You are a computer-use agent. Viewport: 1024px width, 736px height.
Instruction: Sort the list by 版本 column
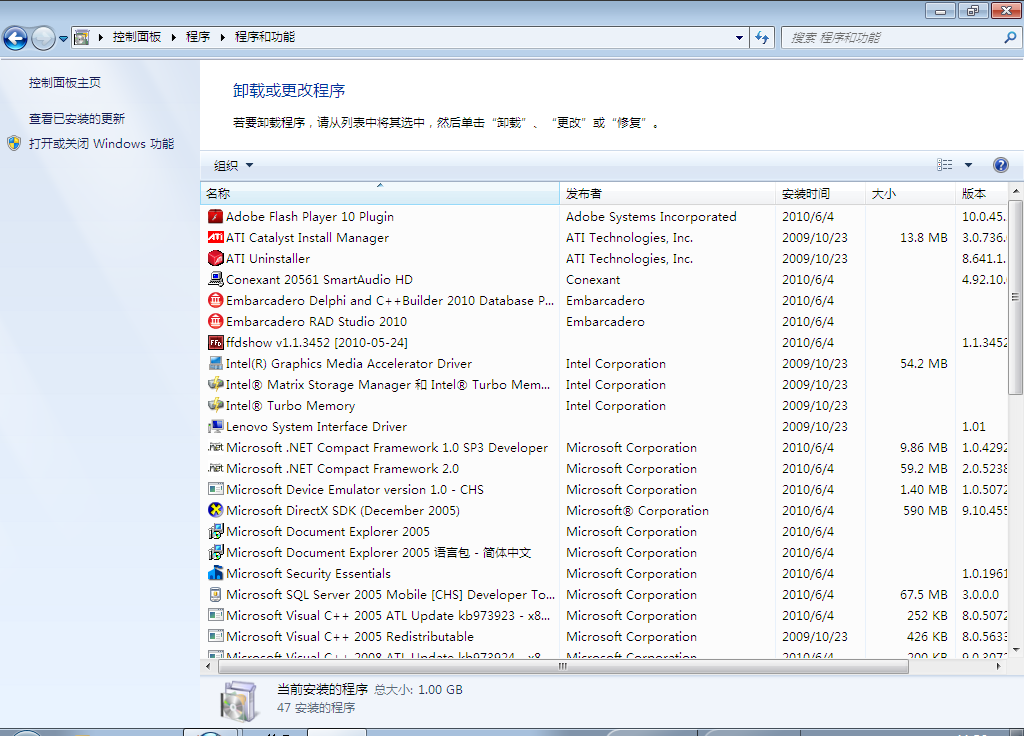982,193
